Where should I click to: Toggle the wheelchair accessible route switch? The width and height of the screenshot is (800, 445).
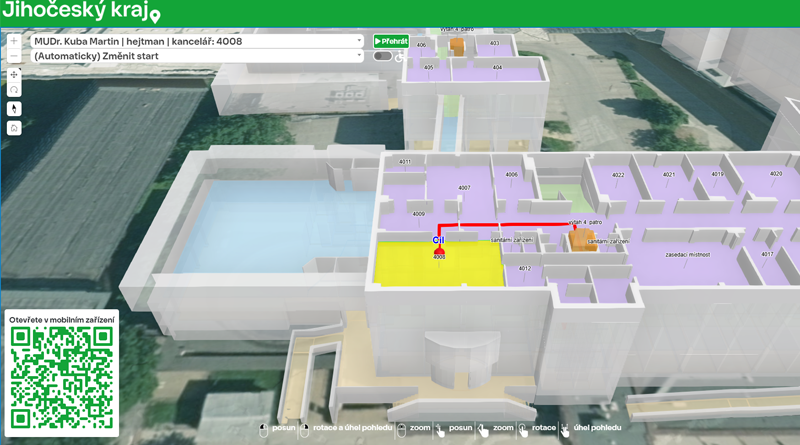pos(383,56)
